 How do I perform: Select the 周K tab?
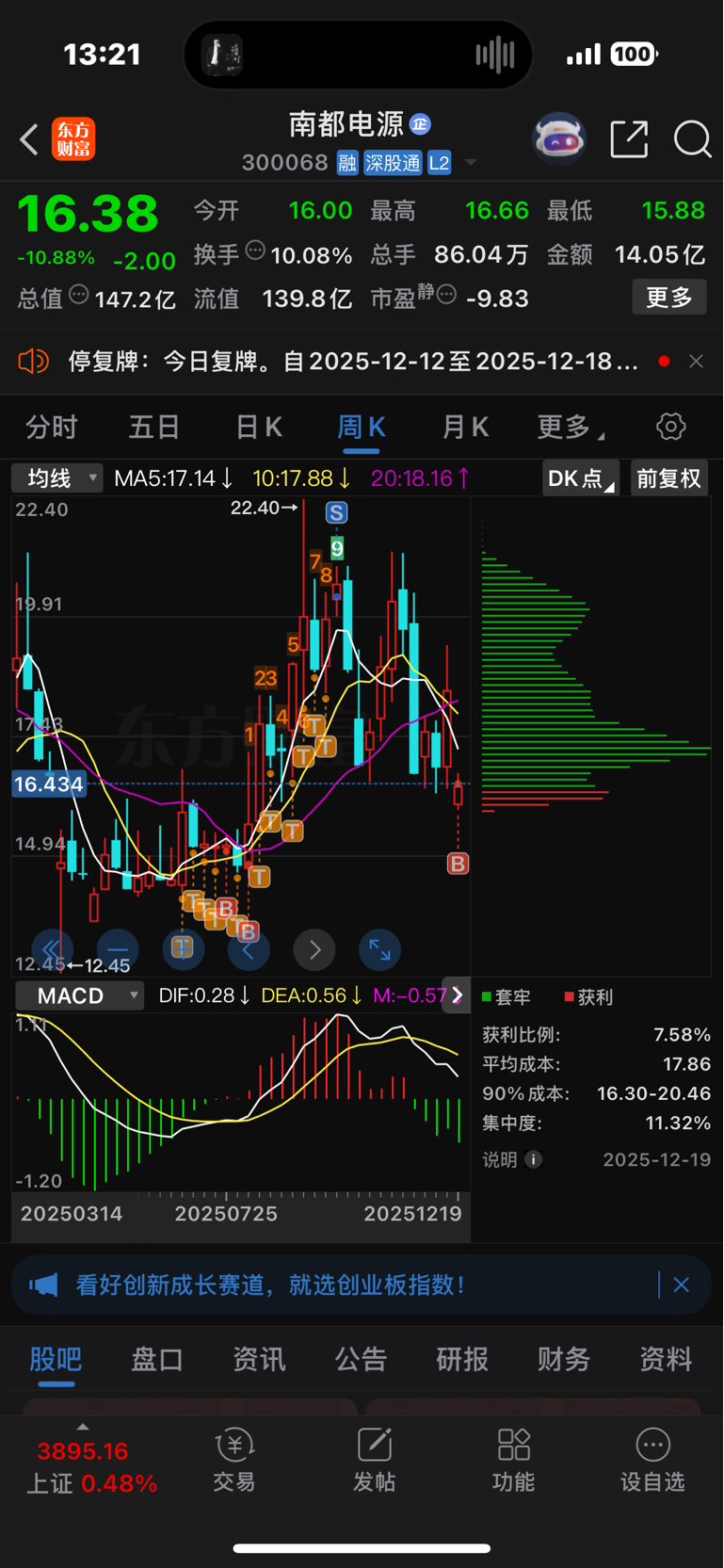pyautogui.click(x=362, y=428)
